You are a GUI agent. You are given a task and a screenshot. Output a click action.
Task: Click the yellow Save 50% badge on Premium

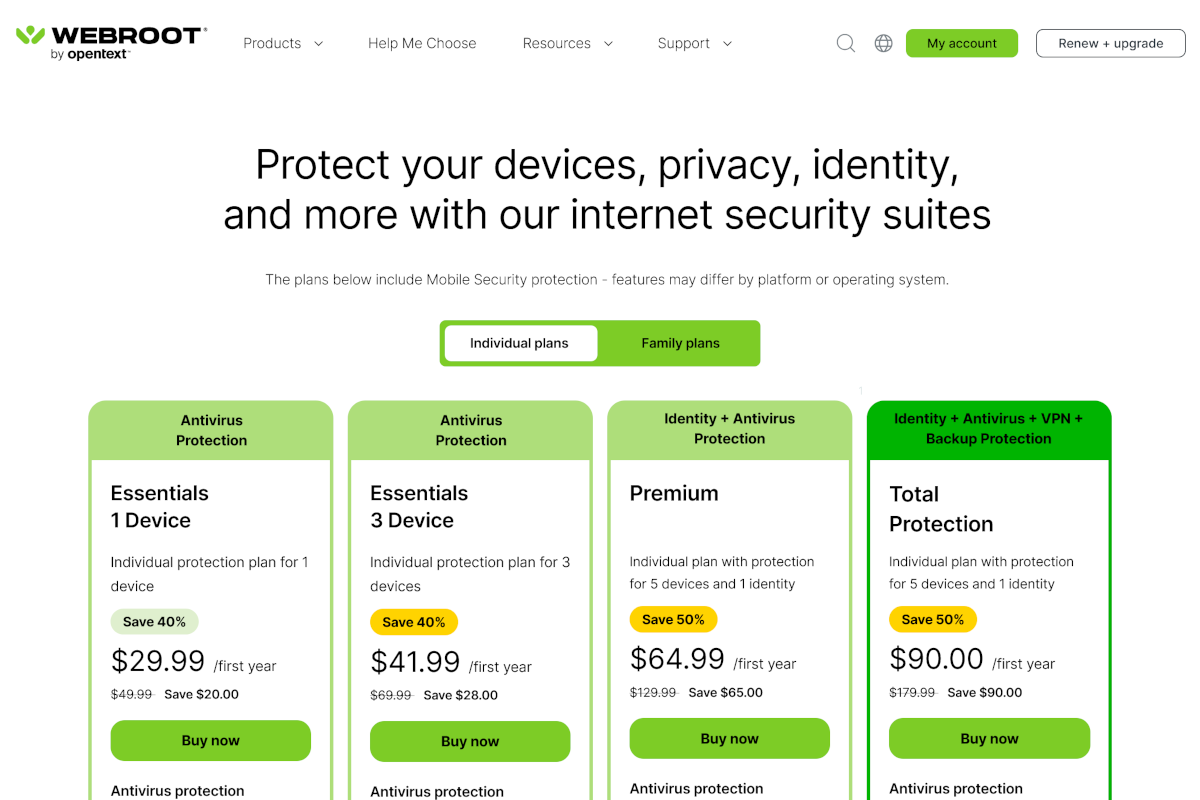[x=673, y=619]
